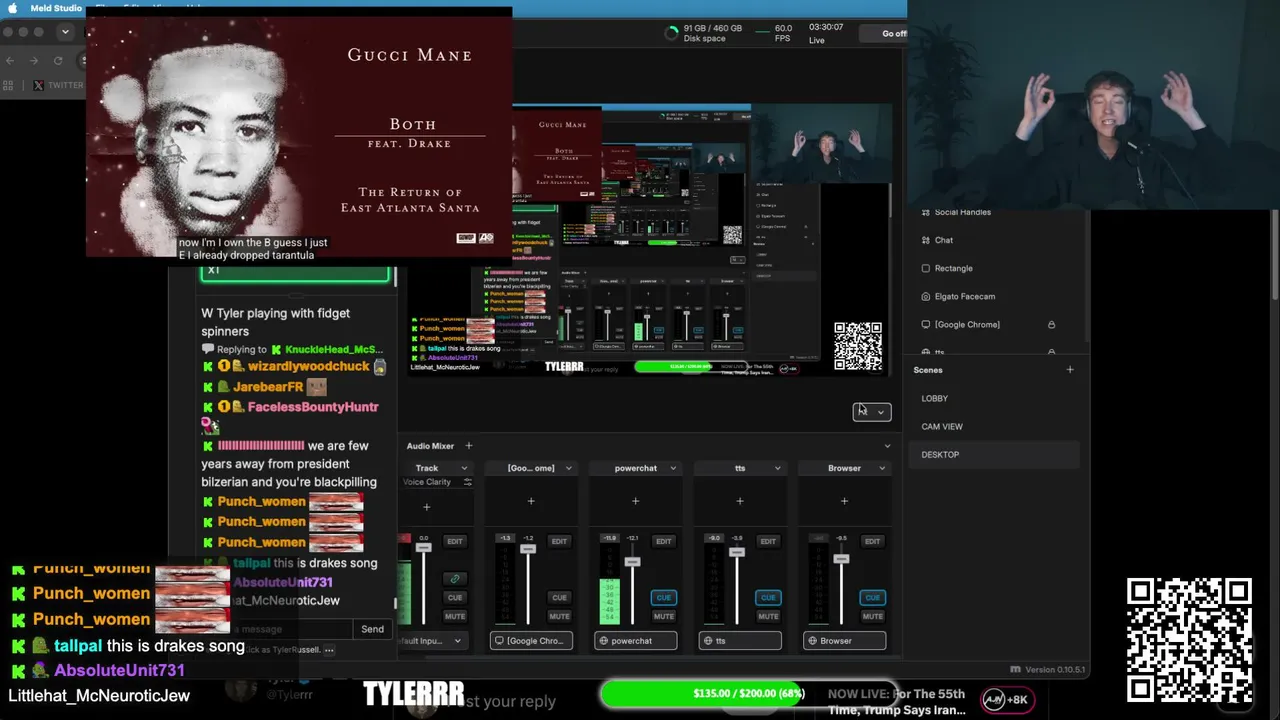Add a new audio track in Audio Mixer
Image resolution: width=1280 pixels, height=720 pixels.
tap(468, 446)
